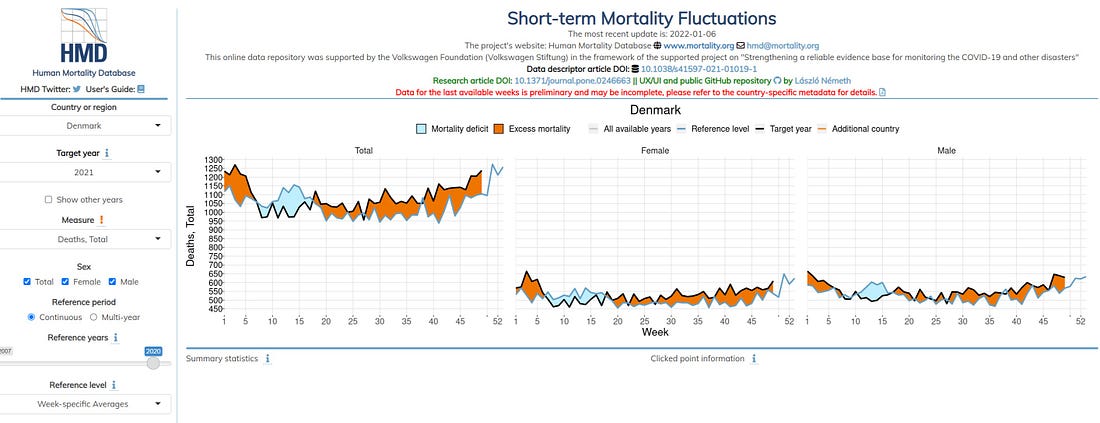1100x423 pixels.
Task: Select the Multi-year reference period option
Action: point(93,317)
